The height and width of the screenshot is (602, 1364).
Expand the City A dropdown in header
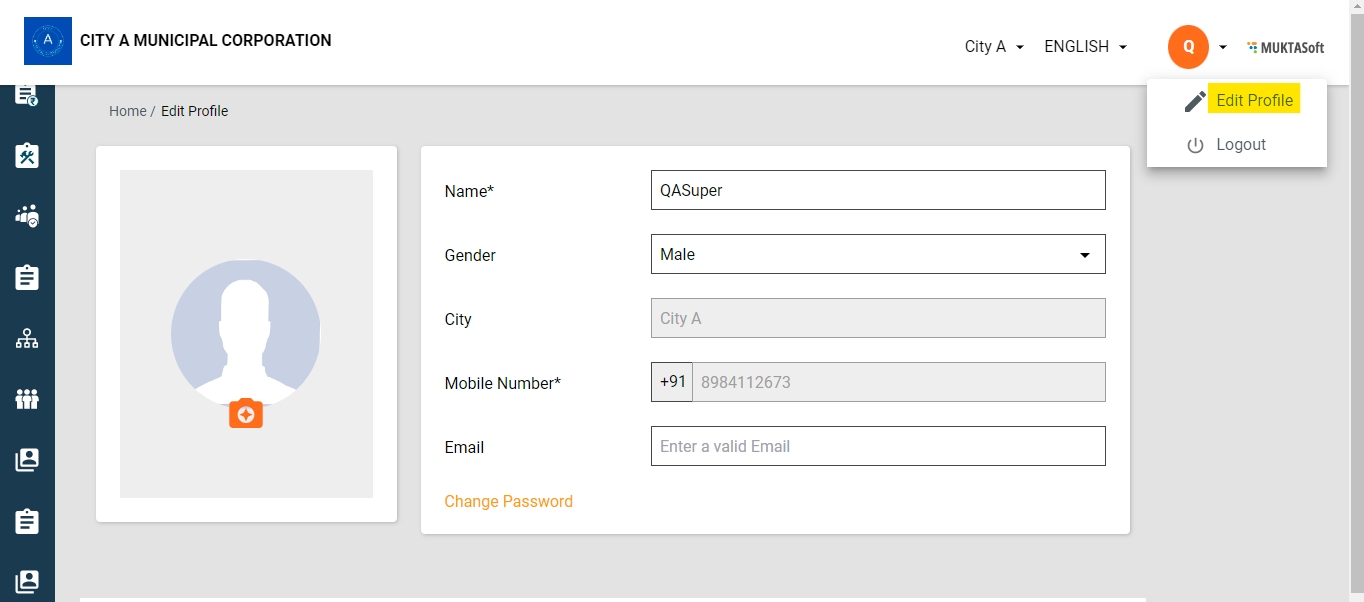(x=993, y=47)
